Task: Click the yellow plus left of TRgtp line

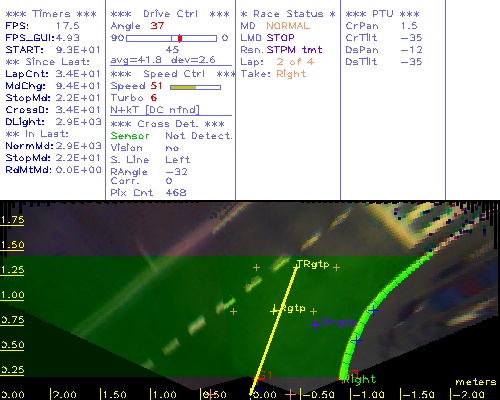Action: click(x=256, y=267)
